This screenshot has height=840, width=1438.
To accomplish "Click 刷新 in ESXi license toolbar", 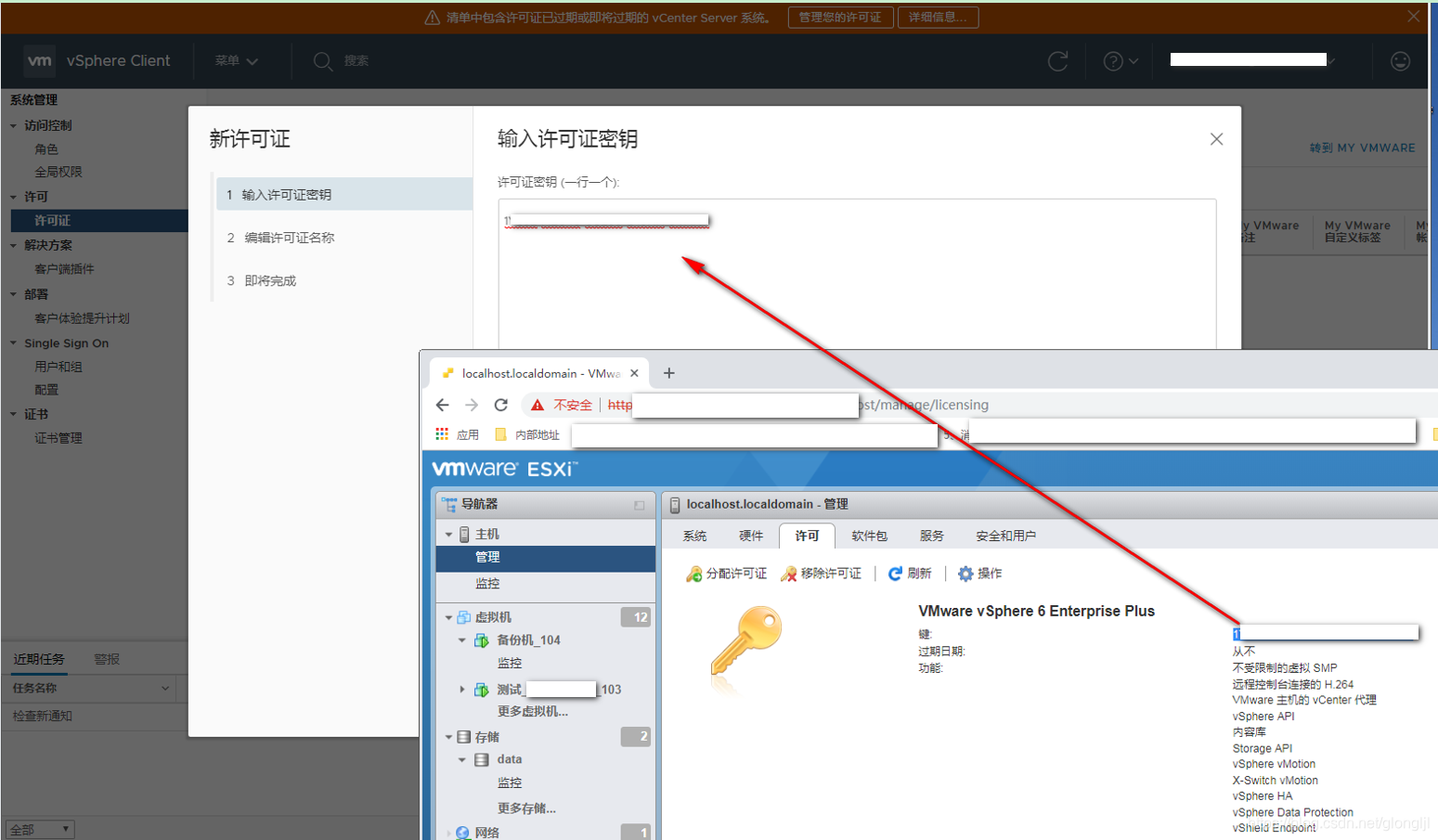I will (x=910, y=574).
